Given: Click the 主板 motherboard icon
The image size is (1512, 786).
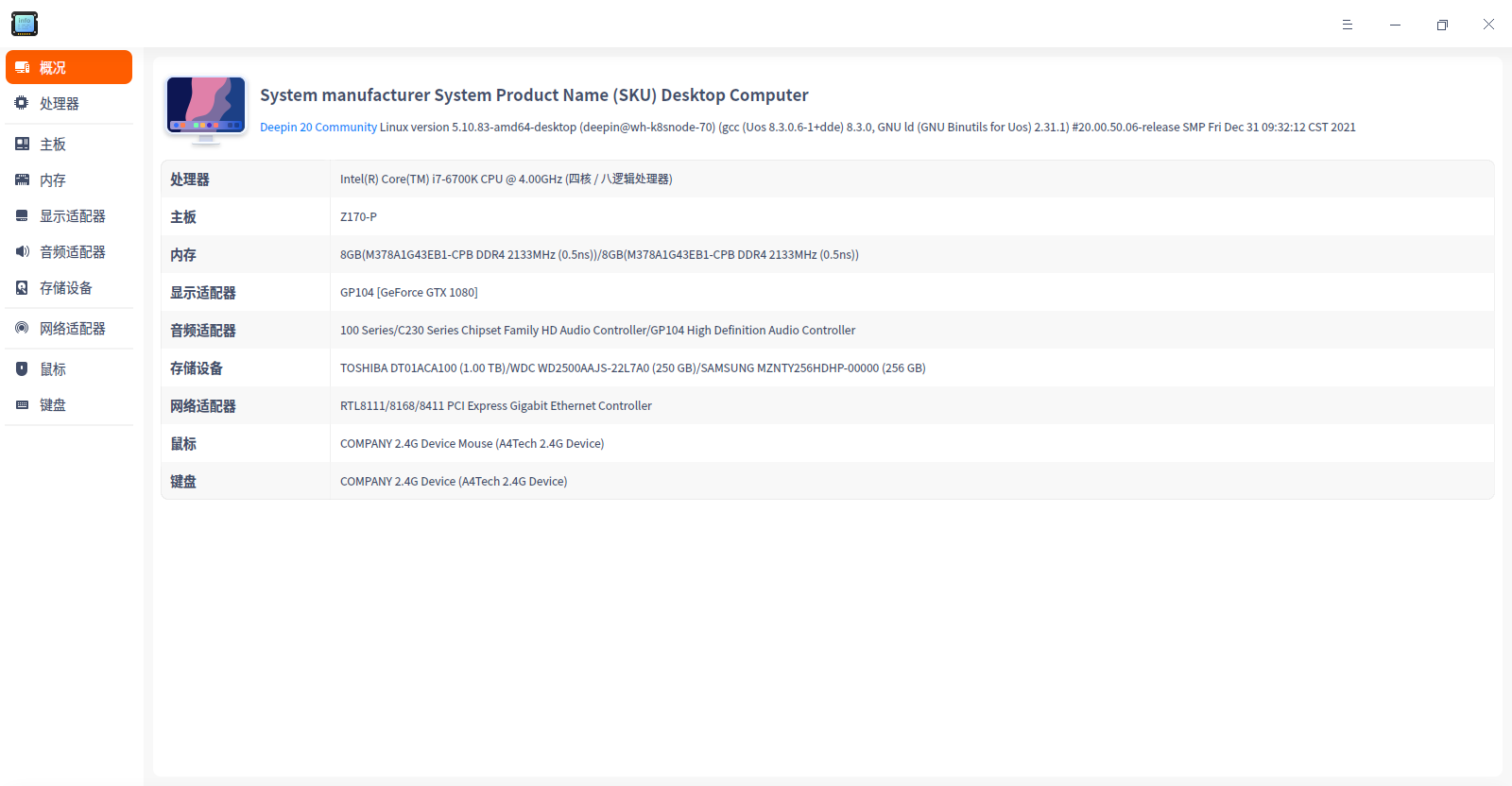Looking at the screenshot, I should point(22,144).
